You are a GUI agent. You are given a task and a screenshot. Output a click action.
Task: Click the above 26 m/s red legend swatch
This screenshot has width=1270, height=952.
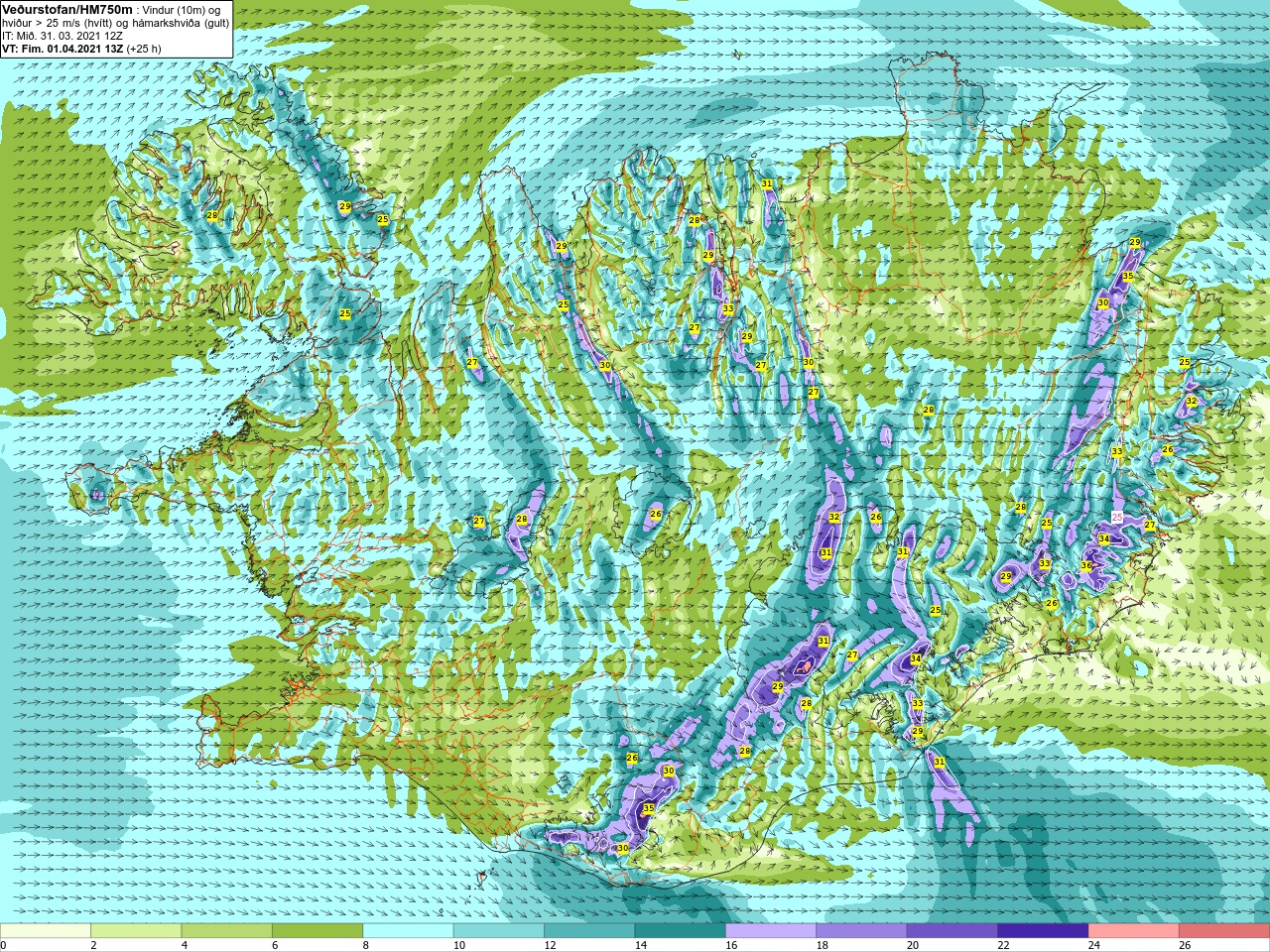pos(1224,930)
